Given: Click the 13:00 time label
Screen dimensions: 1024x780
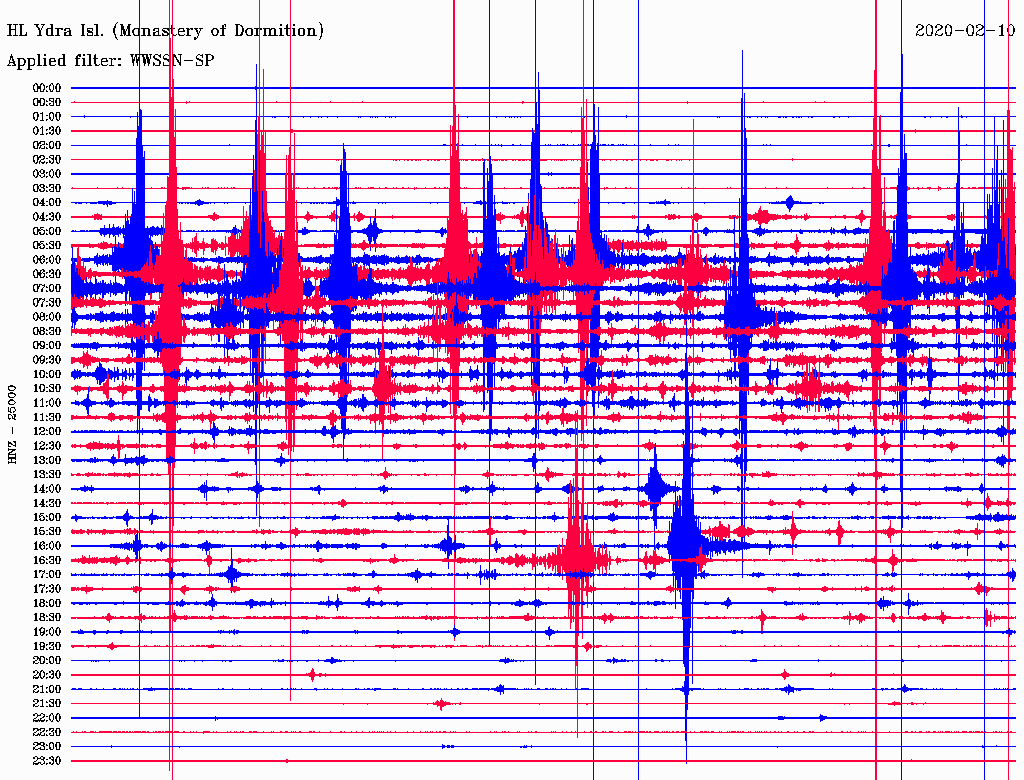Looking at the screenshot, I should pyautogui.click(x=47, y=460).
